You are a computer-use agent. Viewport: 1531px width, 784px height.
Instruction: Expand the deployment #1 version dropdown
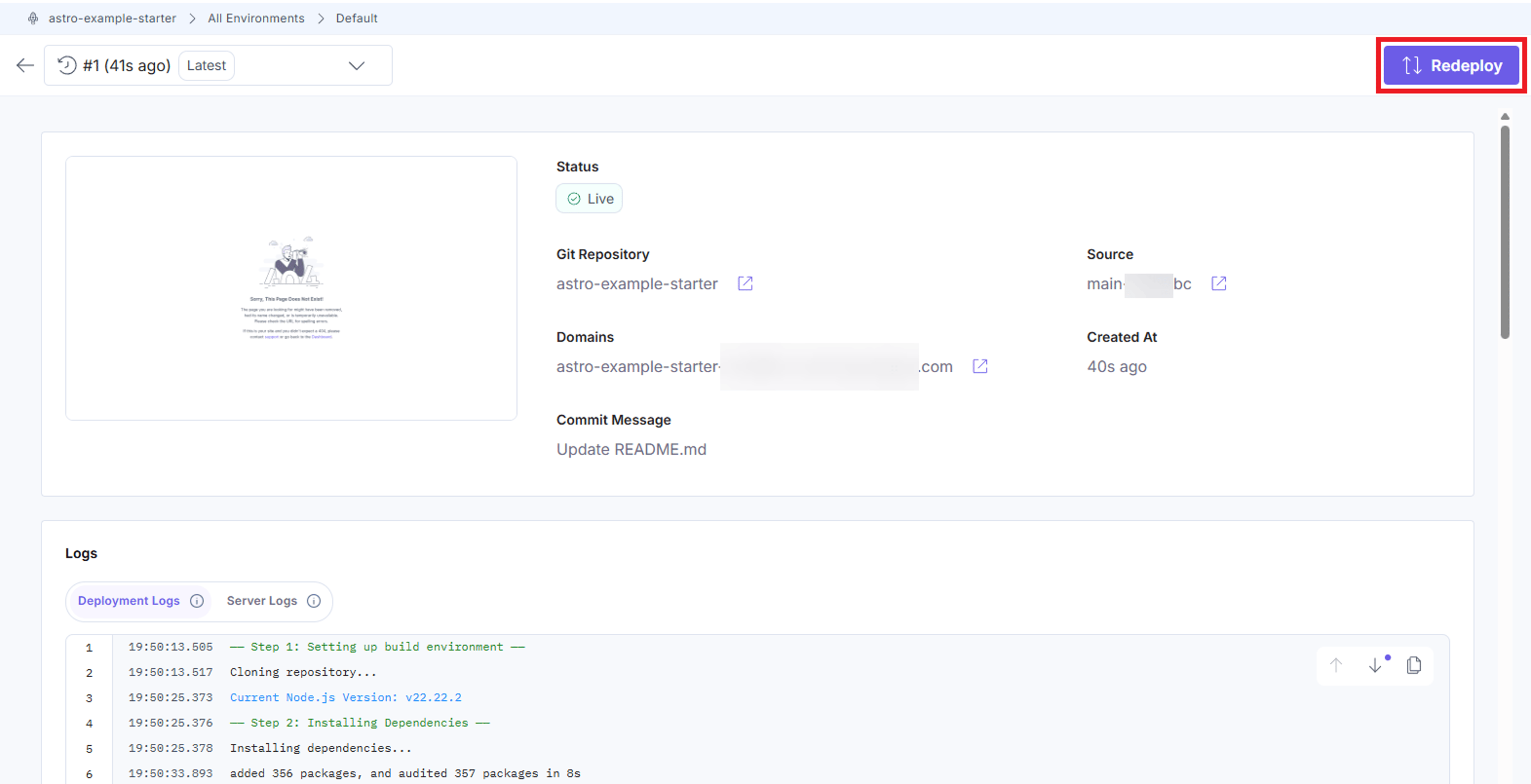point(218,65)
